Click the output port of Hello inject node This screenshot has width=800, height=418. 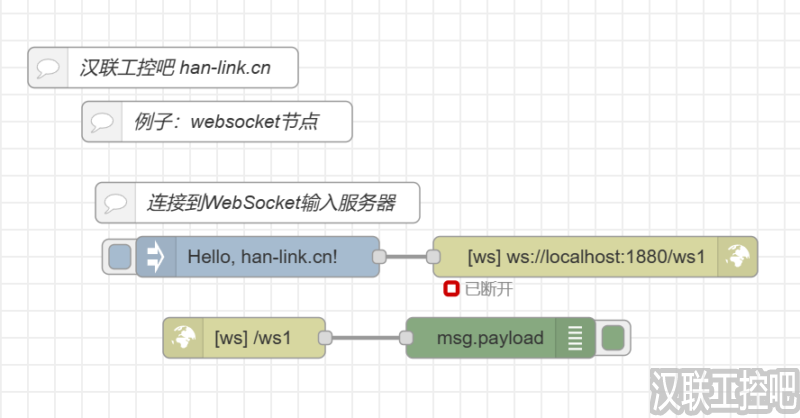click(379, 257)
